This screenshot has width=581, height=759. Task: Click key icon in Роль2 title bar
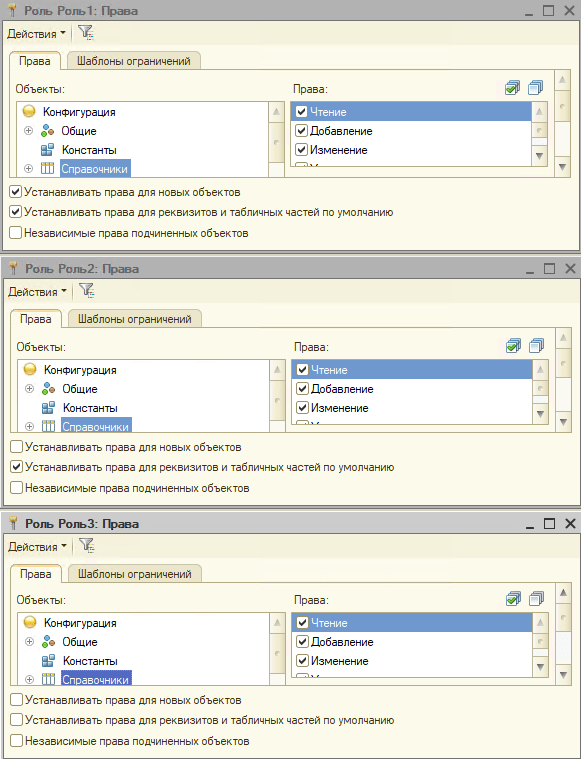click(x=14, y=268)
